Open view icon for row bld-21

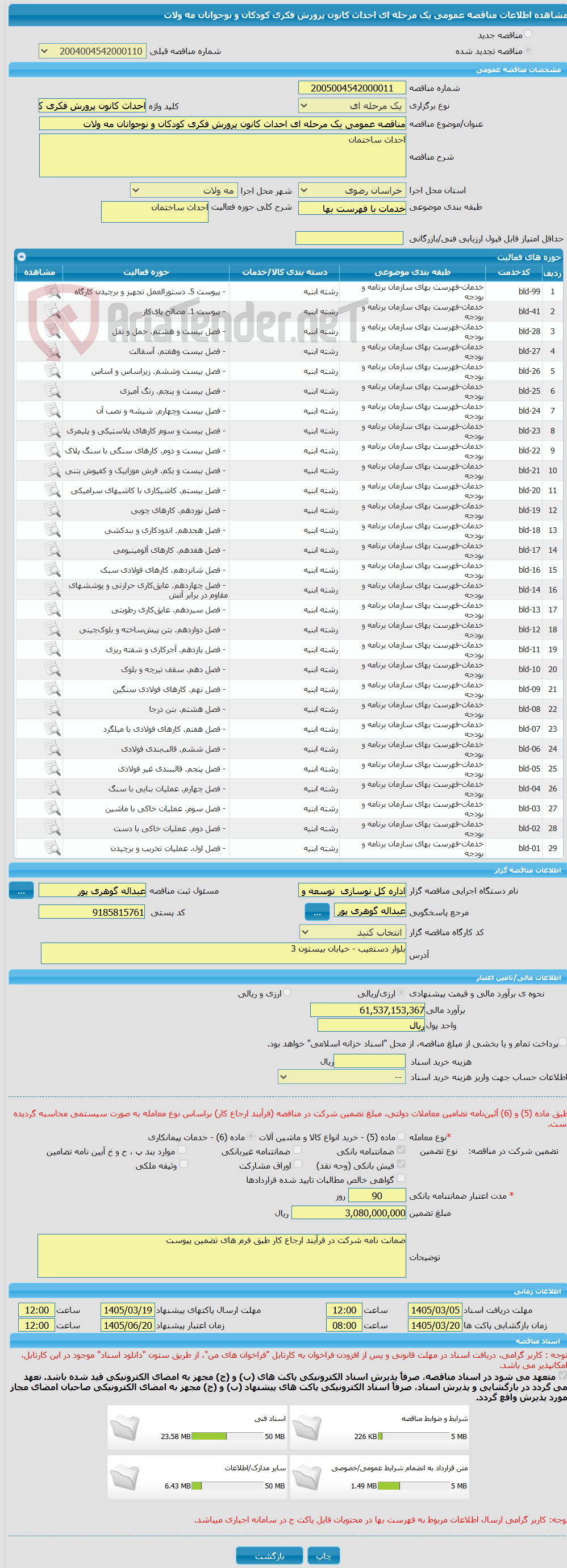(x=52, y=470)
